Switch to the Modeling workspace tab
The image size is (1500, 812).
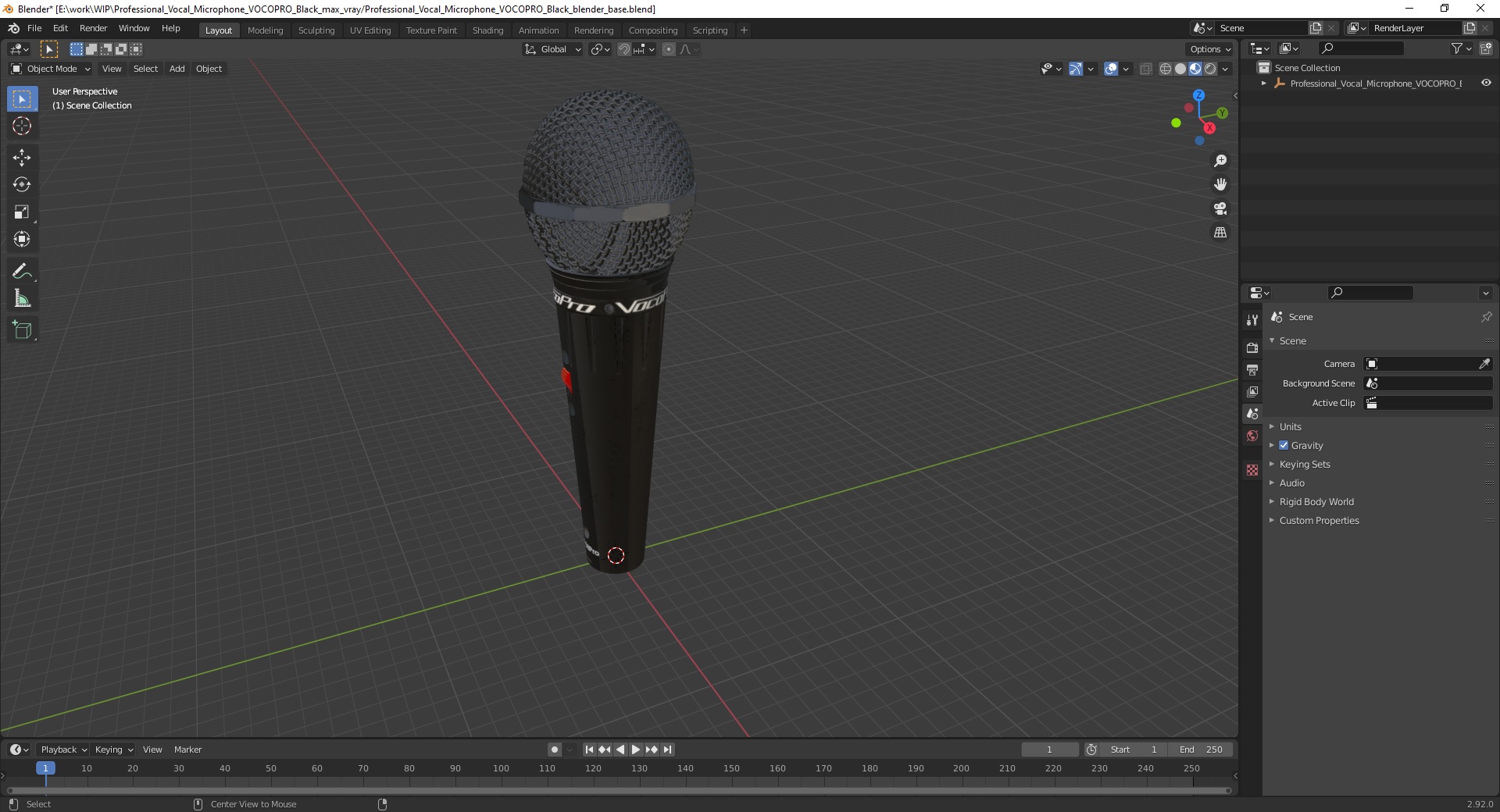(265, 30)
